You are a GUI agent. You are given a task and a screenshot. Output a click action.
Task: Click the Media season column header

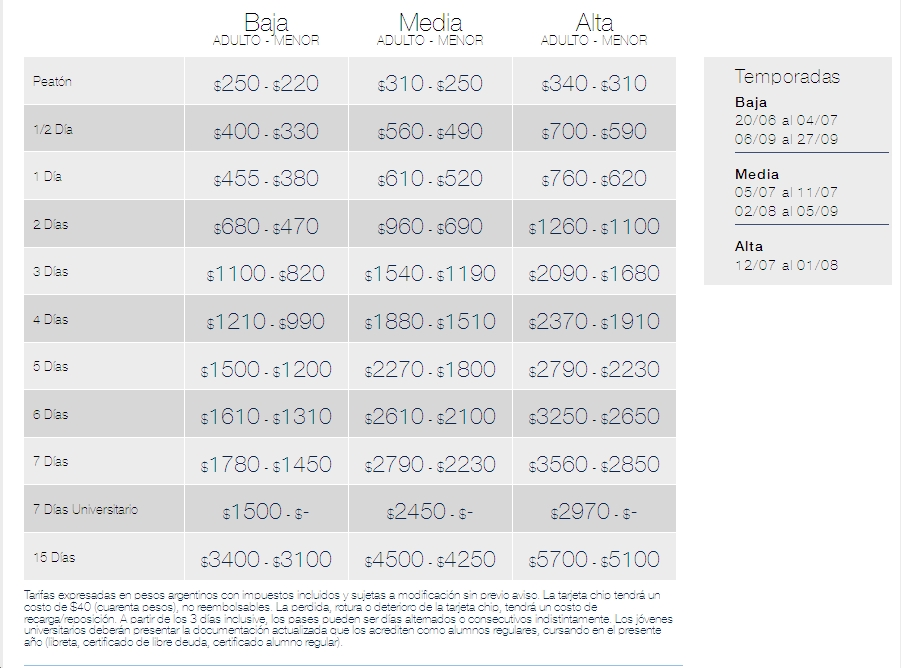point(430,23)
